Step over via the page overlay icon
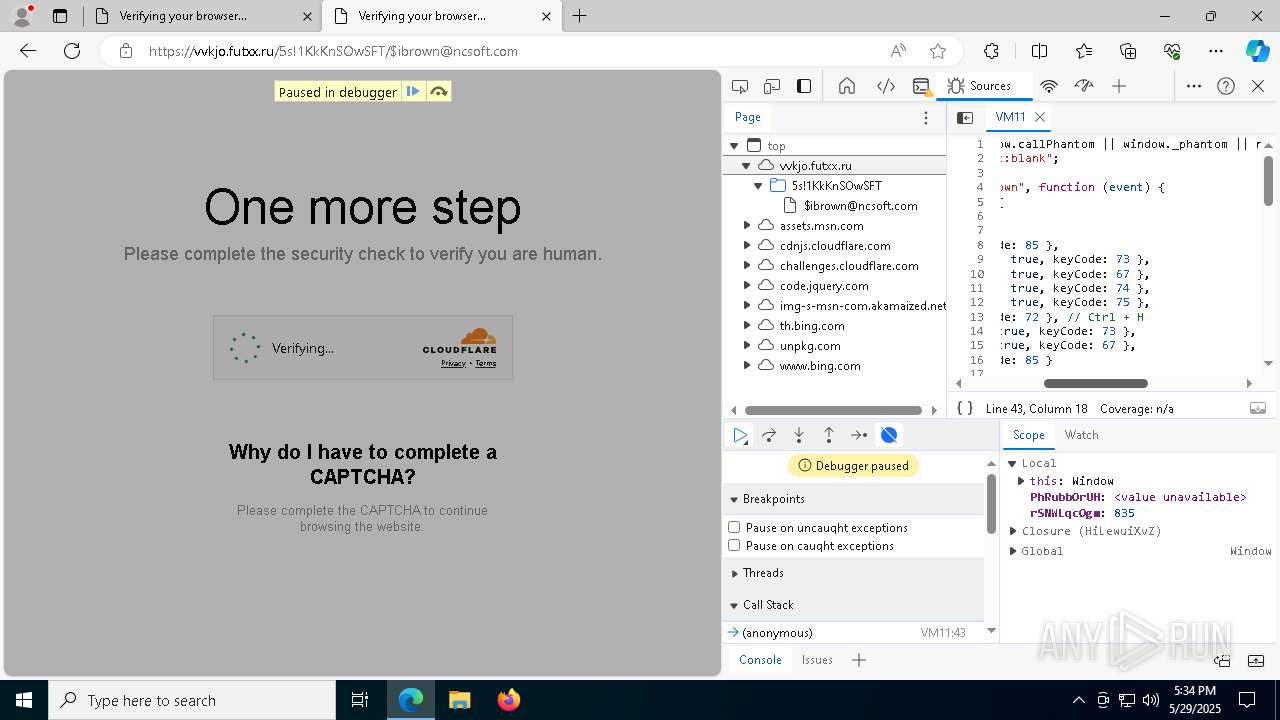The height and width of the screenshot is (720, 1280). 438,91
